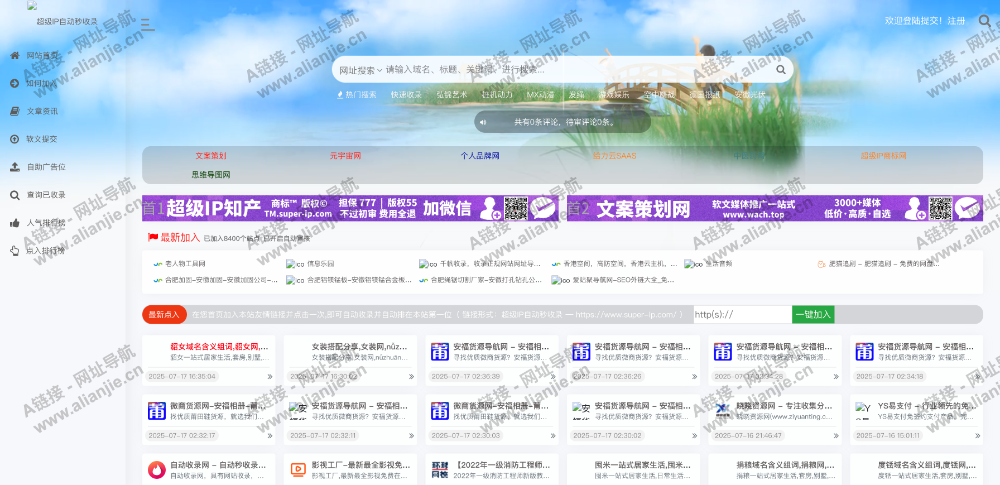Click the 超级IP知产 purple banner ad
Image resolution: width=1000 pixels, height=485 pixels.
click(x=351, y=208)
